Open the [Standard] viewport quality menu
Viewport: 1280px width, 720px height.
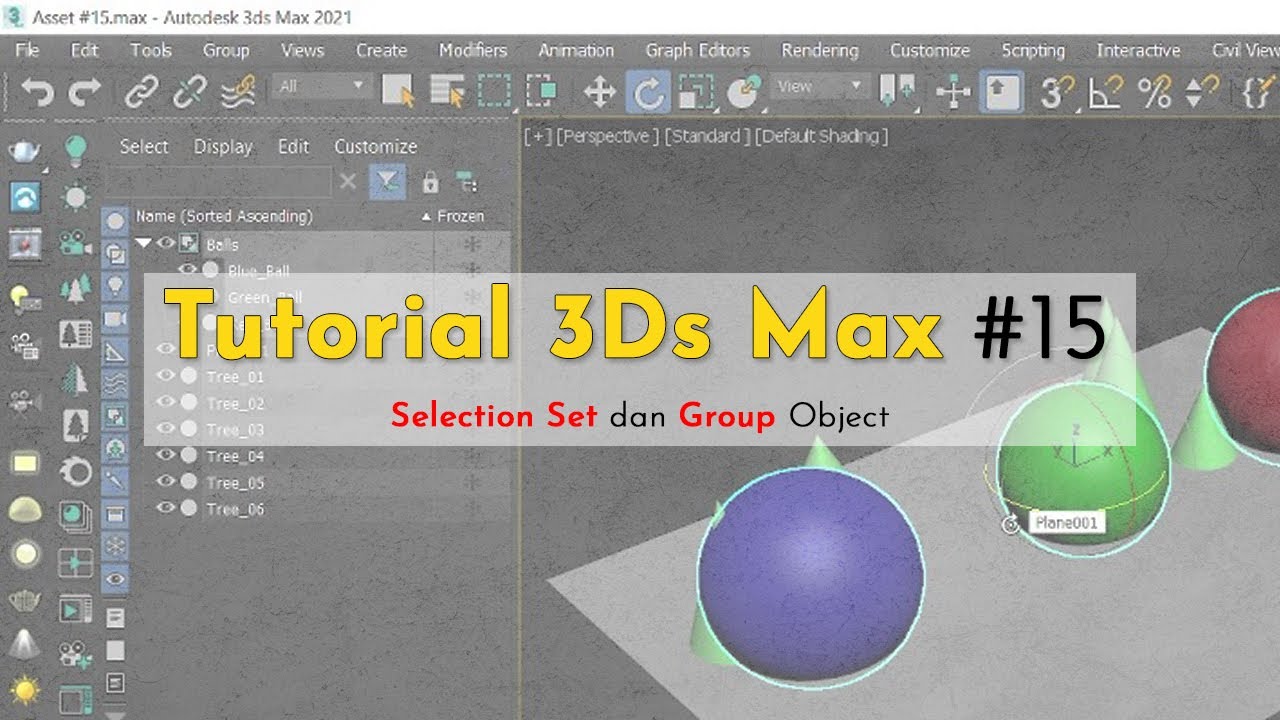click(x=707, y=137)
